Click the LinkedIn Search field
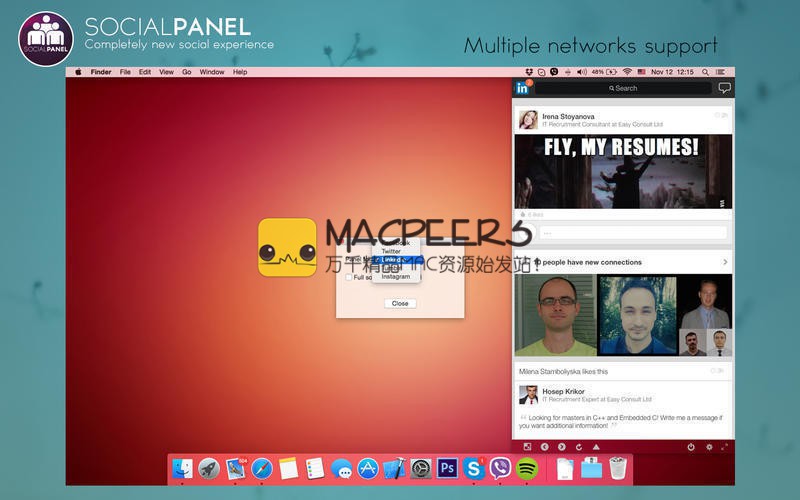The image size is (800, 500). click(623, 88)
